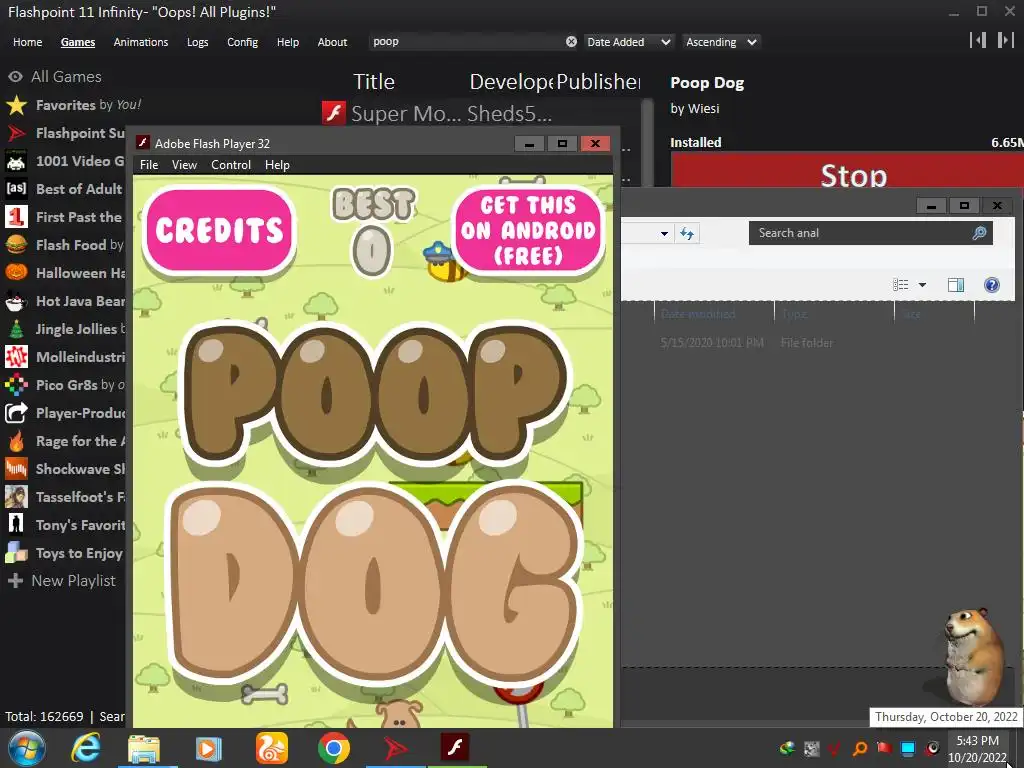Click the Tony's Favorites silhouette icon
This screenshot has height=768, width=1024.
pos(16,525)
